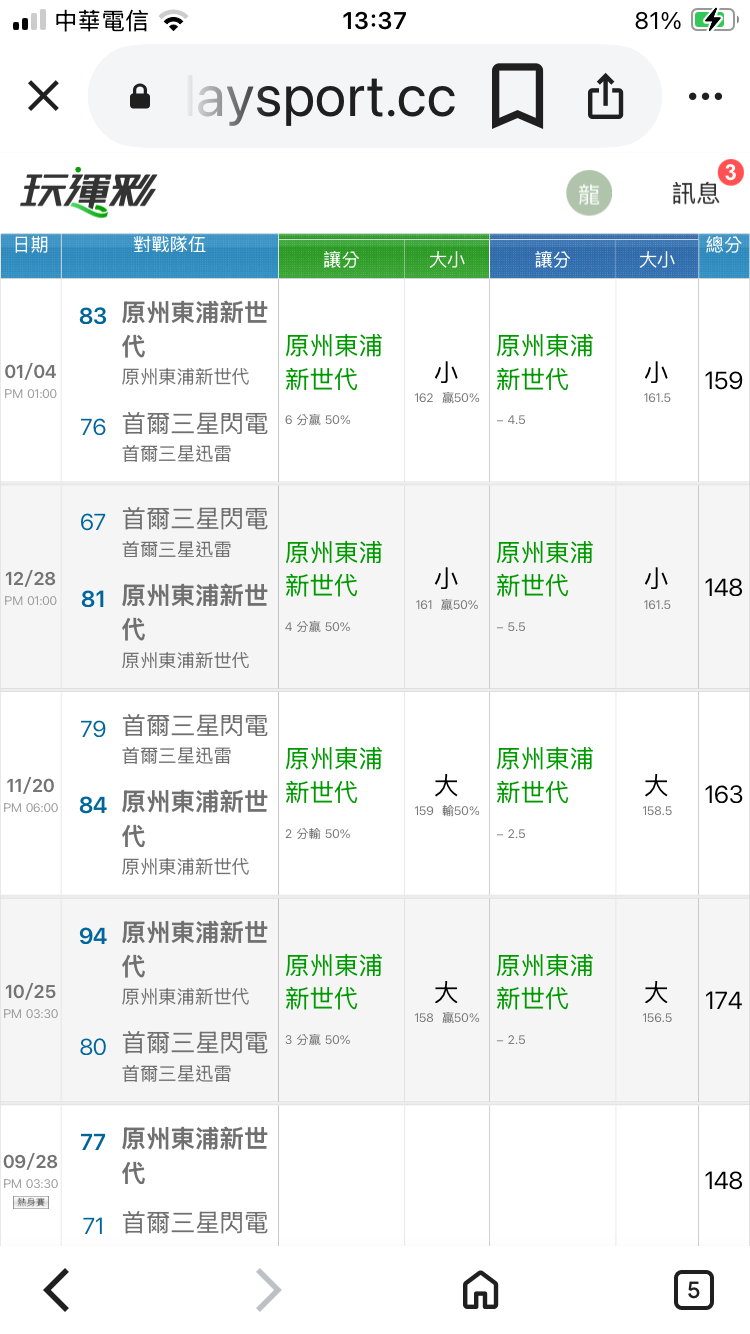Tap the 對戰隊伍 column header
This screenshot has width=750, height=1334.
pyautogui.click(x=169, y=245)
